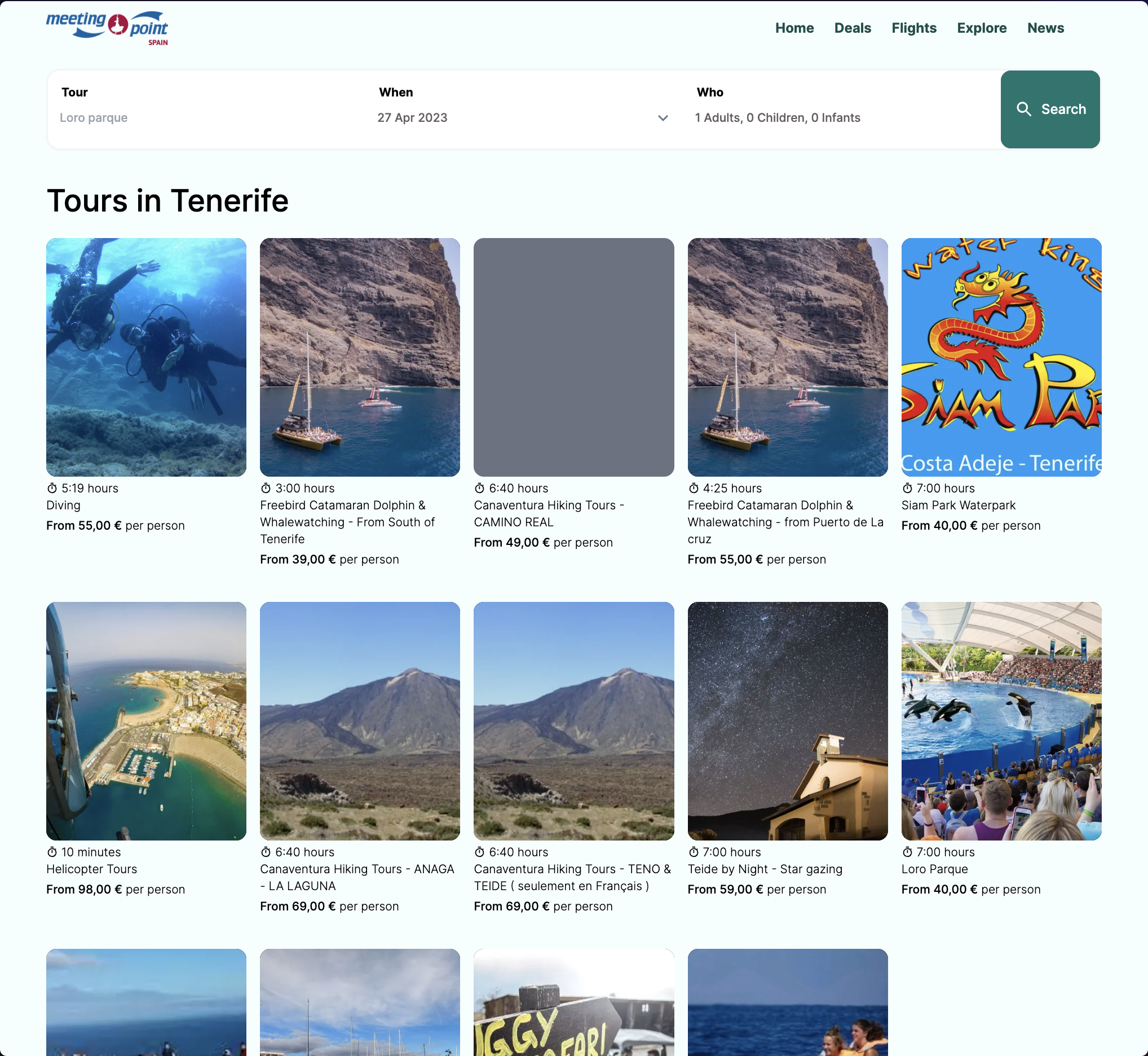Open the News navigation item

[x=1045, y=28]
